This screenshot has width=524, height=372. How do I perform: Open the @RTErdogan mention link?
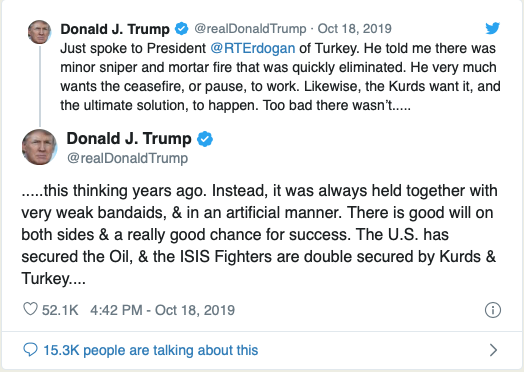(x=253, y=48)
